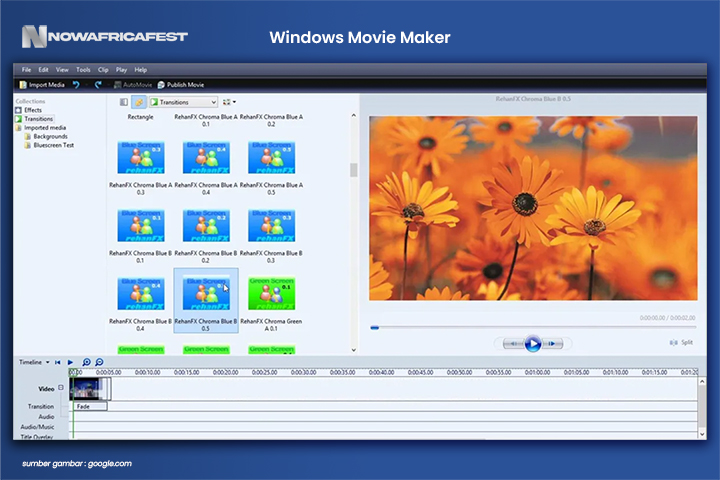Step to previous frame in preview
The width and height of the screenshot is (720, 480).
tap(514, 344)
